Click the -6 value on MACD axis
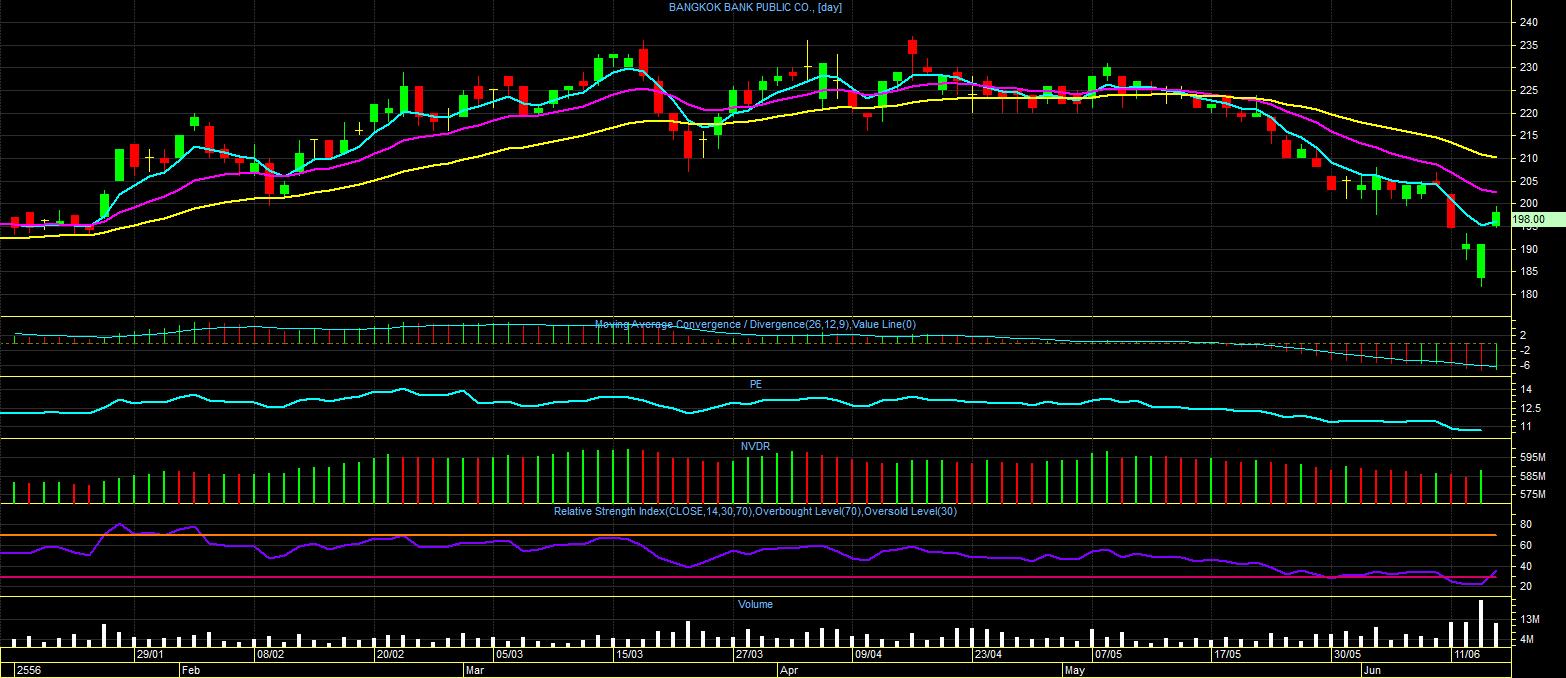Image resolution: width=1566 pixels, height=678 pixels. [1524, 365]
